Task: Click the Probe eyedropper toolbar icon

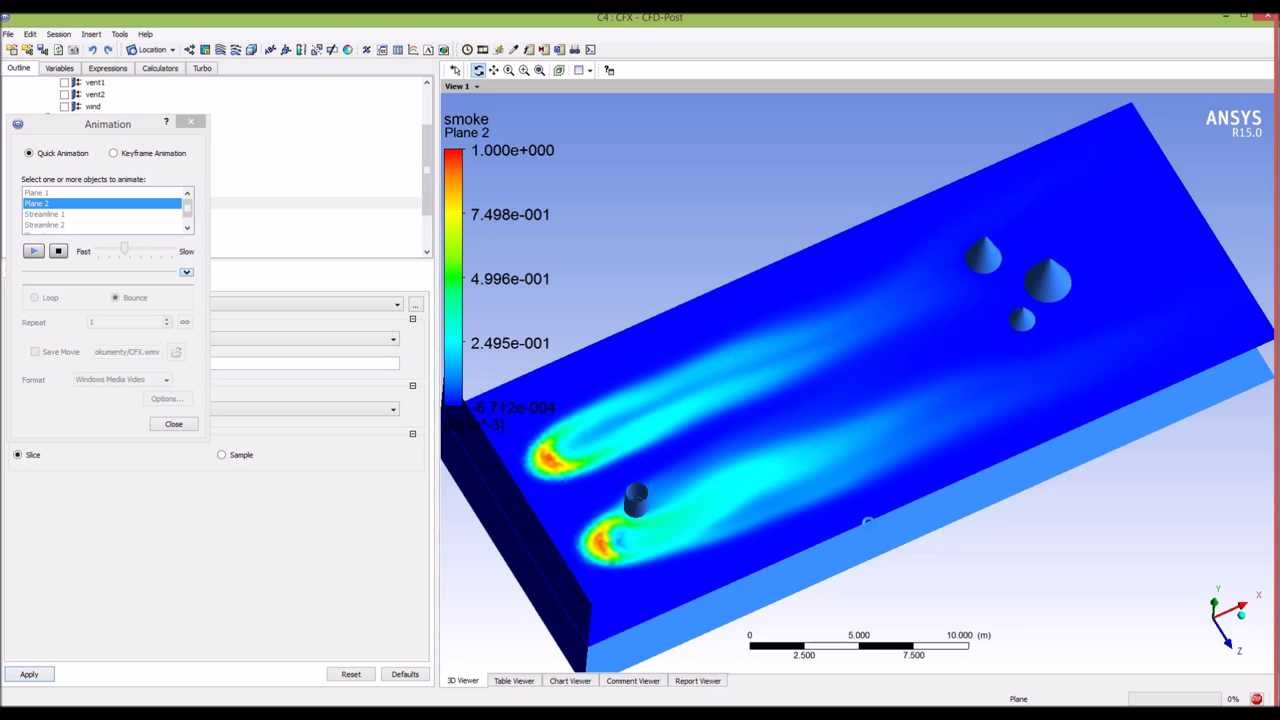Action: (x=513, y=49)
